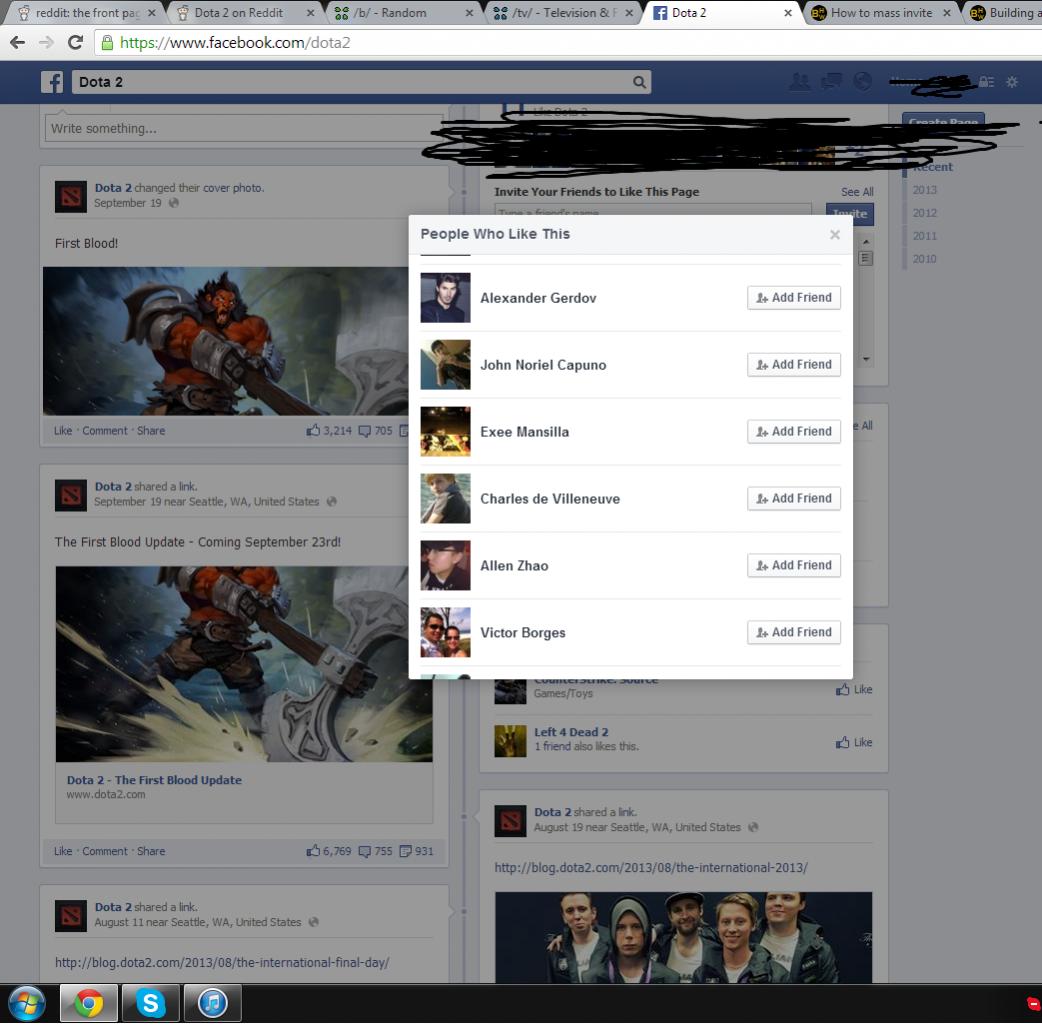Switch to /b/ - Random tab

pos(403,13)
